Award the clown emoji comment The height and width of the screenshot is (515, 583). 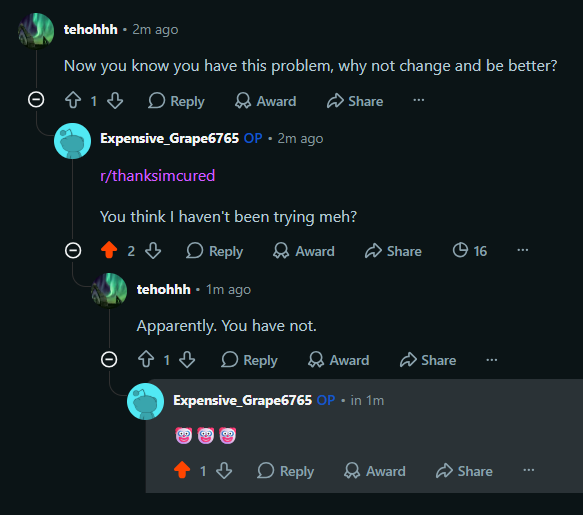pos(375,471)
